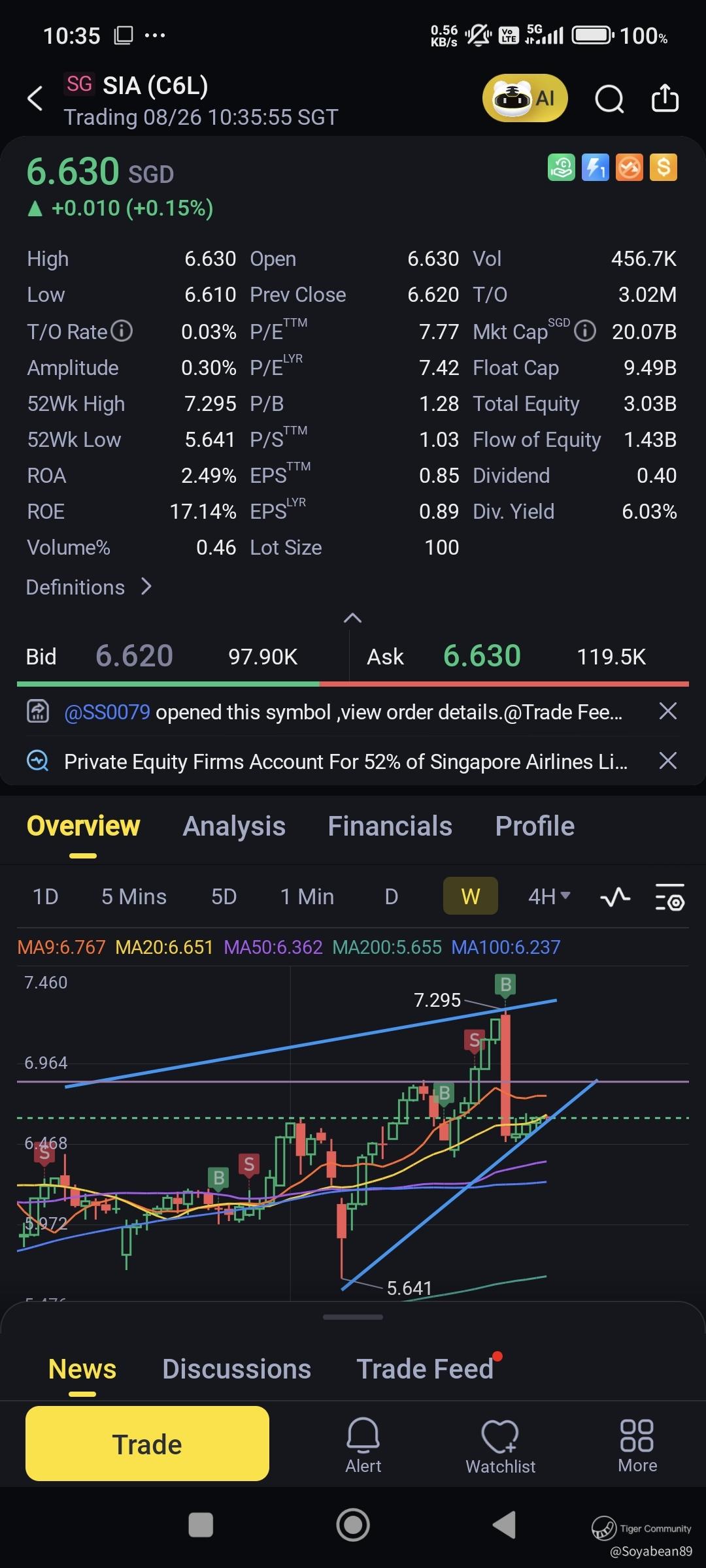Screen dimensions: 706x1568
Task: Tap the blue lightning badge icon
Action: tap(596, 167)
